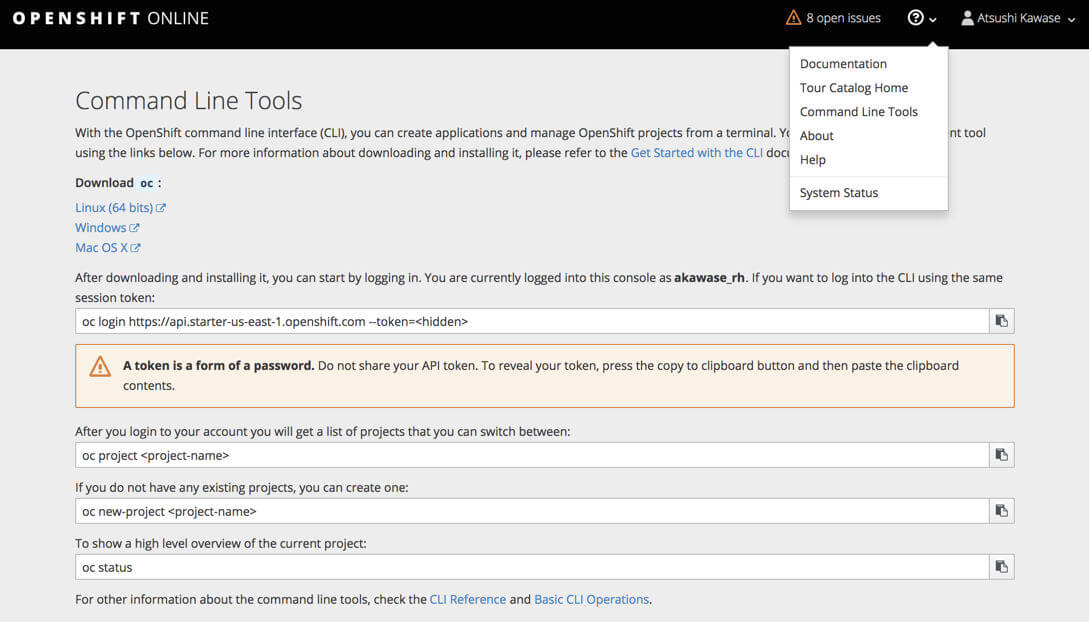Open Get Started with the CLI link
The width and height of the screenshot is (1089, 622).
click(697, 153)
